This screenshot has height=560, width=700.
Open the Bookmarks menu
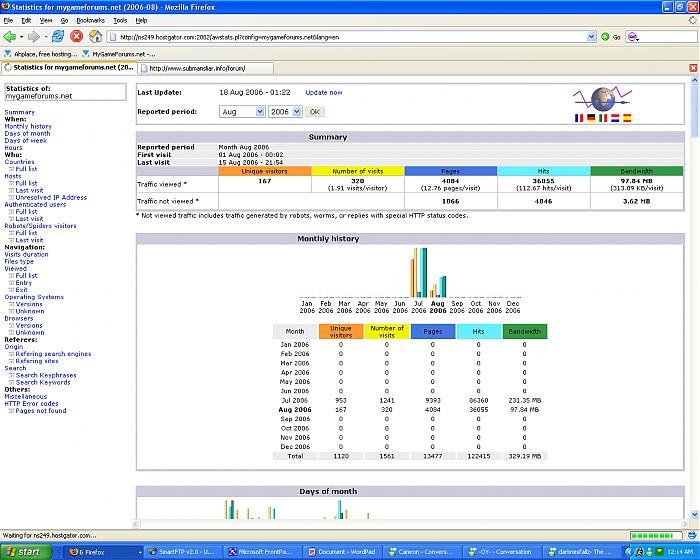90,20
